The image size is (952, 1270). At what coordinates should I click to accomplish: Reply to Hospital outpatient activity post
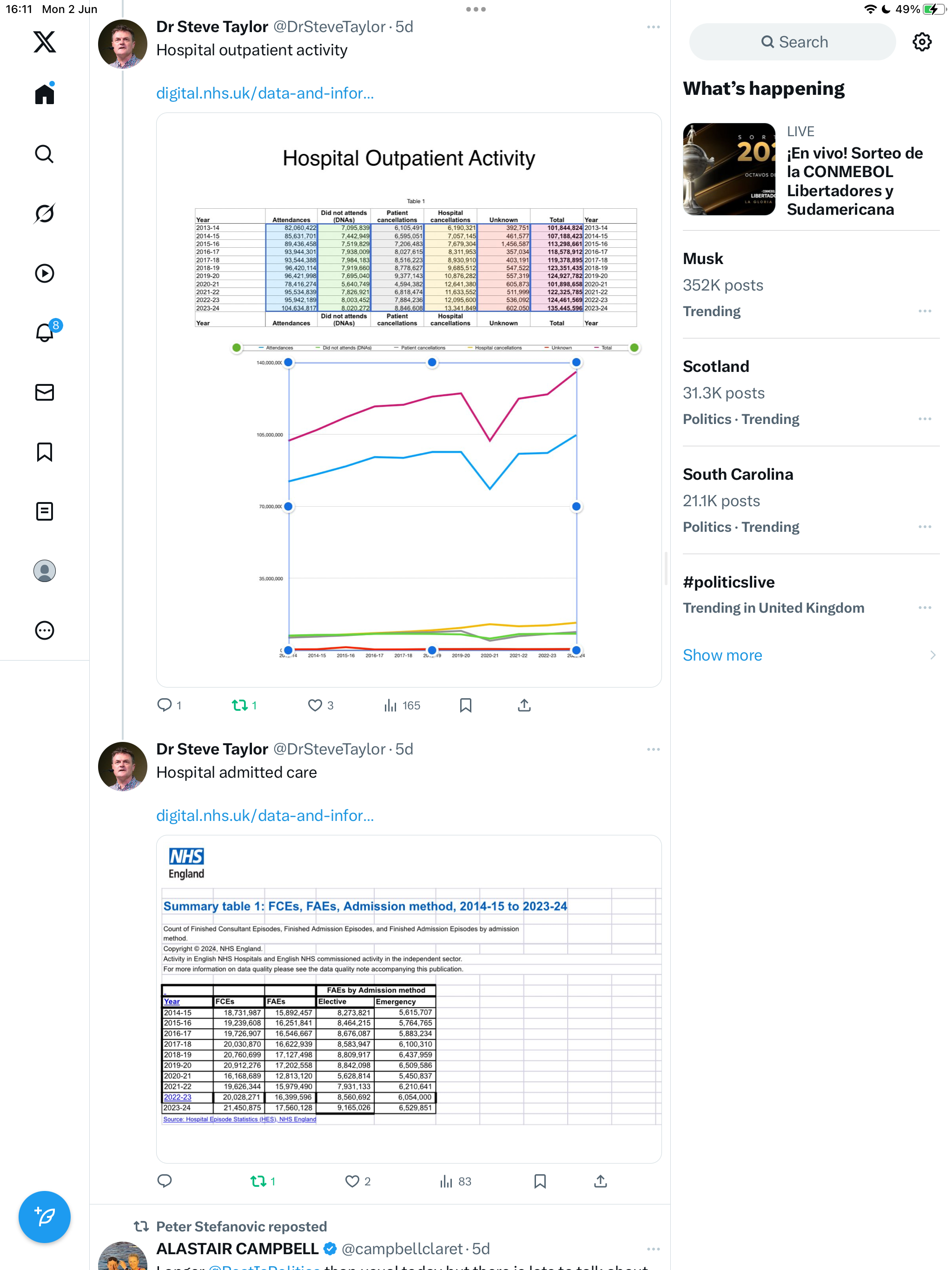169,705
